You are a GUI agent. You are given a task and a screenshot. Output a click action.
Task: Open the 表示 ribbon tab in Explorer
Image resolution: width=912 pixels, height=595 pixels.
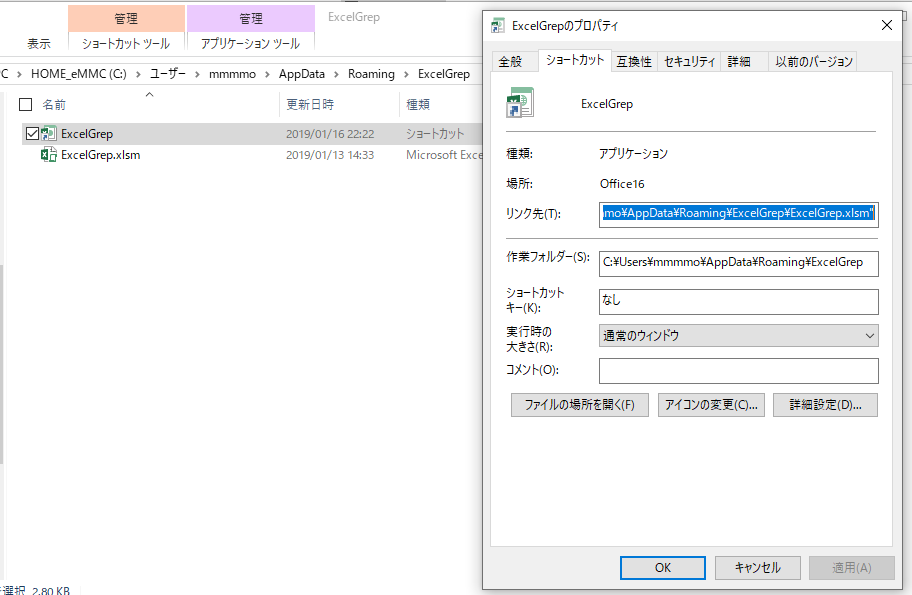[38, 44]
